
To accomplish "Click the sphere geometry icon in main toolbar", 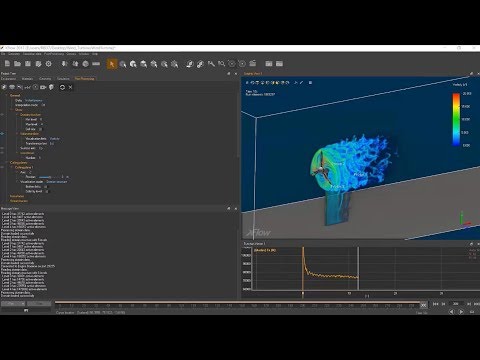I will [x=86, y=64].
